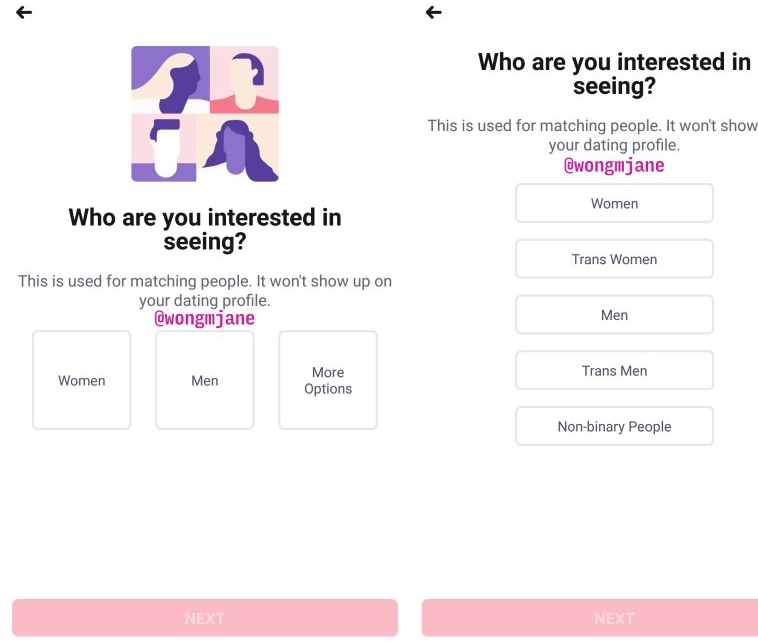
Task: Click the heading text below the illustration
Action: pyautogui.click(x=205, y=229)
